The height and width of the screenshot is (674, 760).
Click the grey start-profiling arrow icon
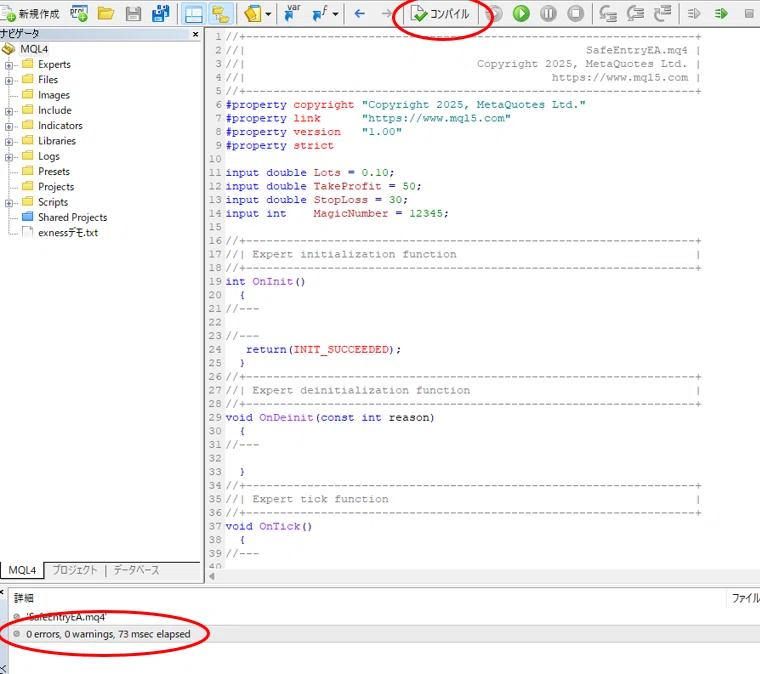coord(694,14)
